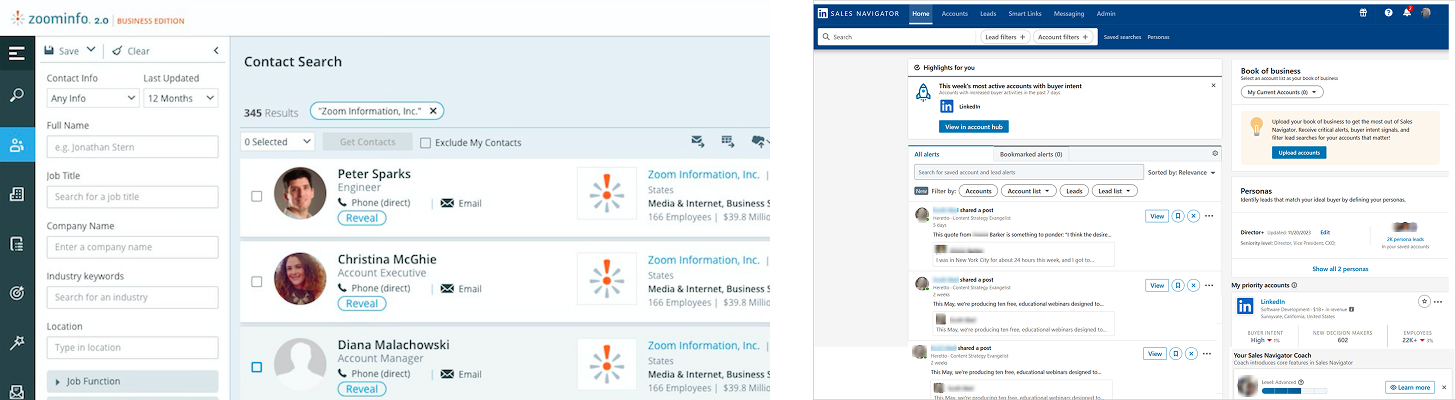
Task: Change the Sorted by: Relevance dropdown
Action: pyautogui.click(x=1181, y=172)
